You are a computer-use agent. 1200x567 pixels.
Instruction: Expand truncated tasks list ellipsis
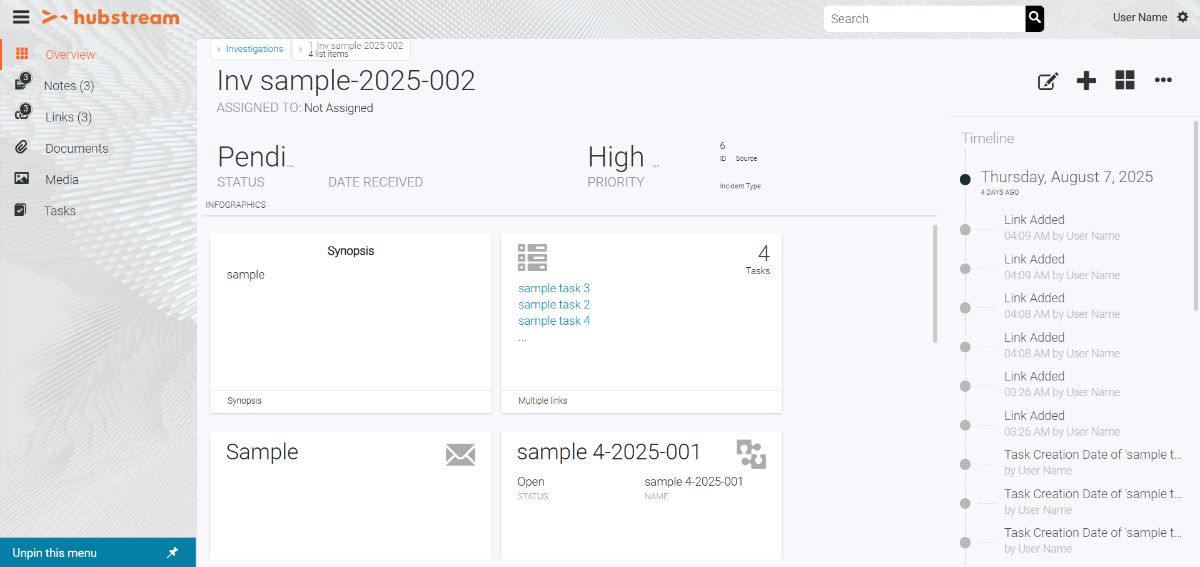point(522,338)
